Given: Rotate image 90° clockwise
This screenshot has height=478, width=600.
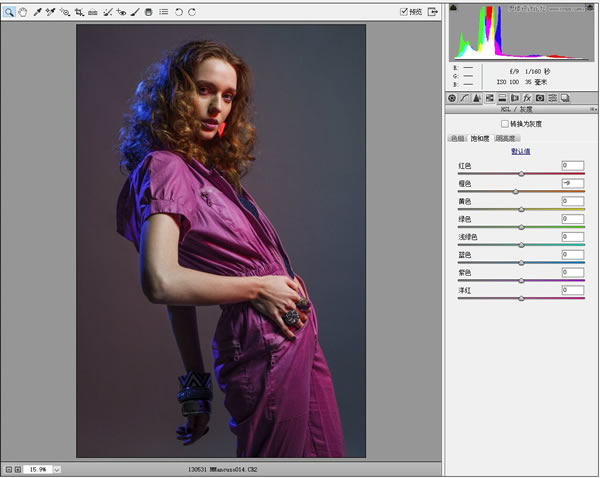Looking at the screenshot, I should pyautogui.click(x=192, y=12).
